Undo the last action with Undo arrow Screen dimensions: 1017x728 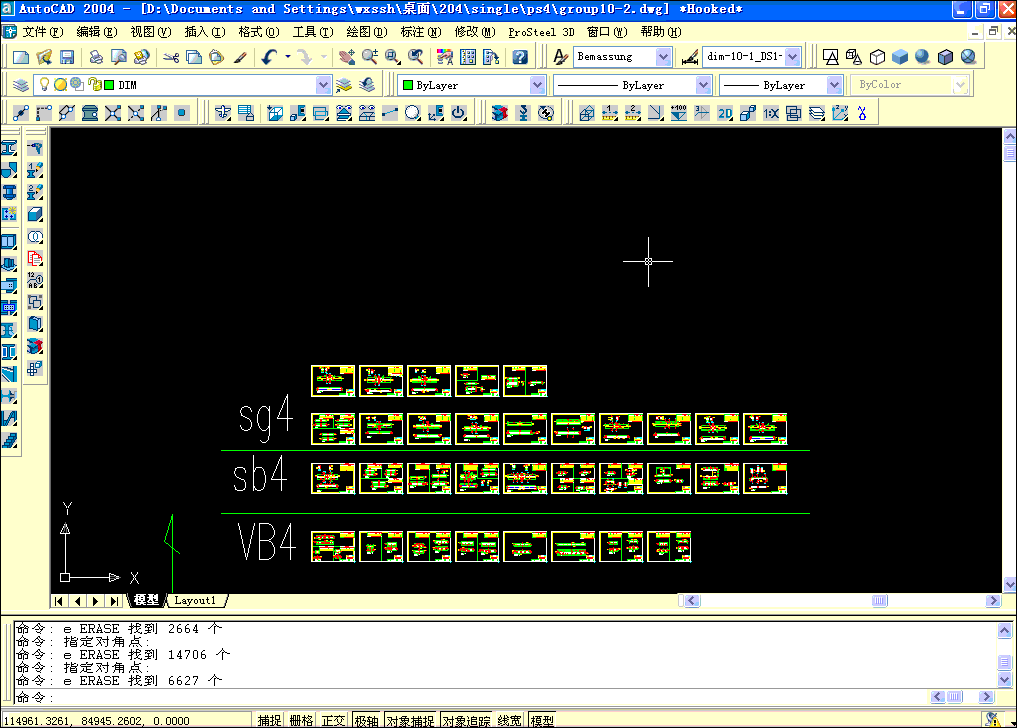(x=269, y=57)
